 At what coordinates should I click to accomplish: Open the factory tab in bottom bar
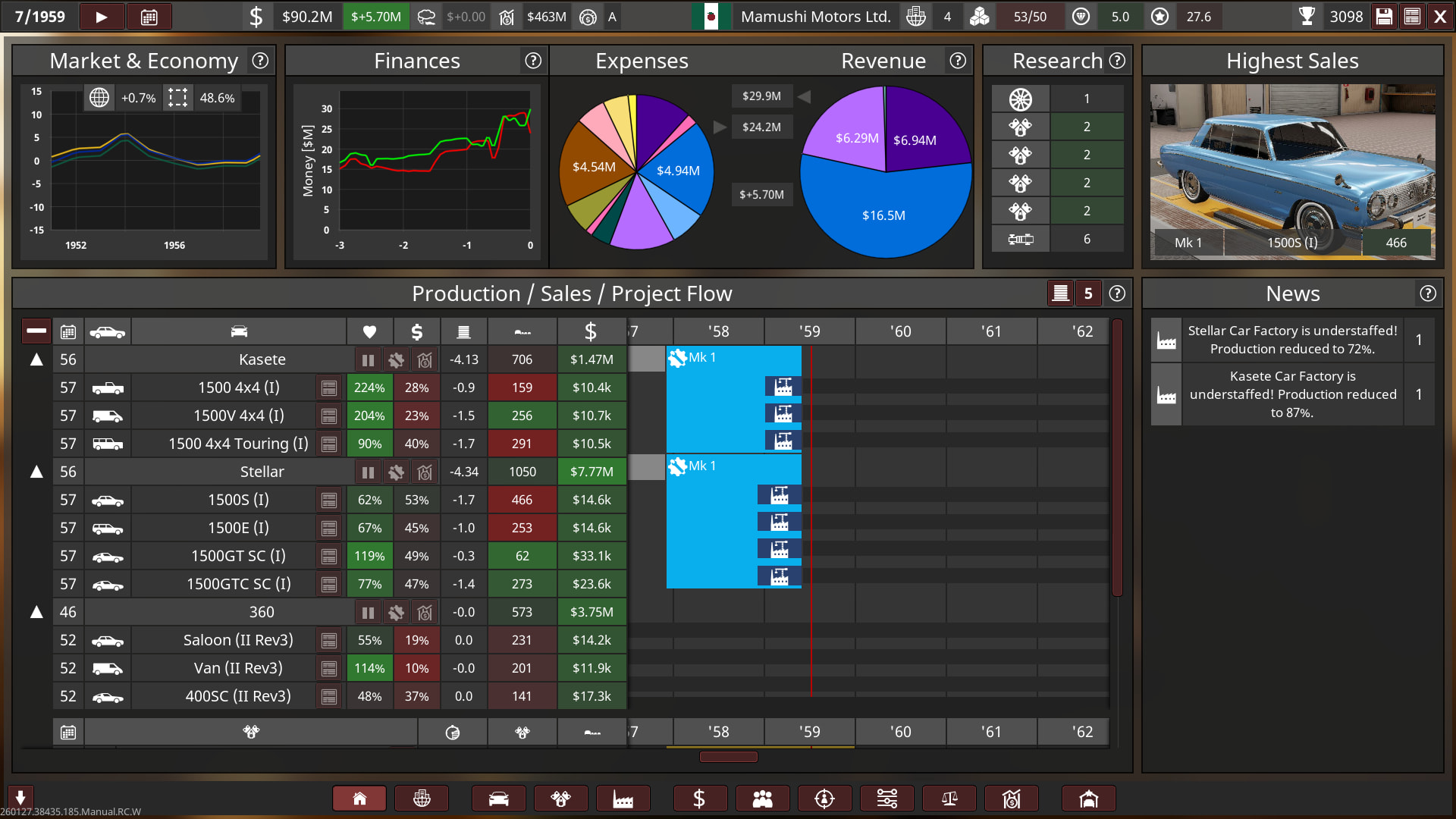[623, 799]
